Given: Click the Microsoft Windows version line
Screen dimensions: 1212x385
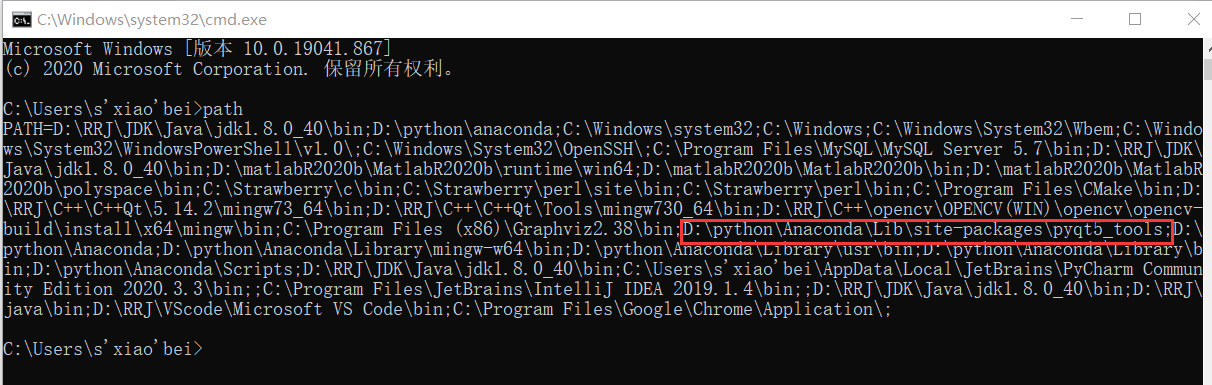Looking at the screenshot, I should [198, 48].
